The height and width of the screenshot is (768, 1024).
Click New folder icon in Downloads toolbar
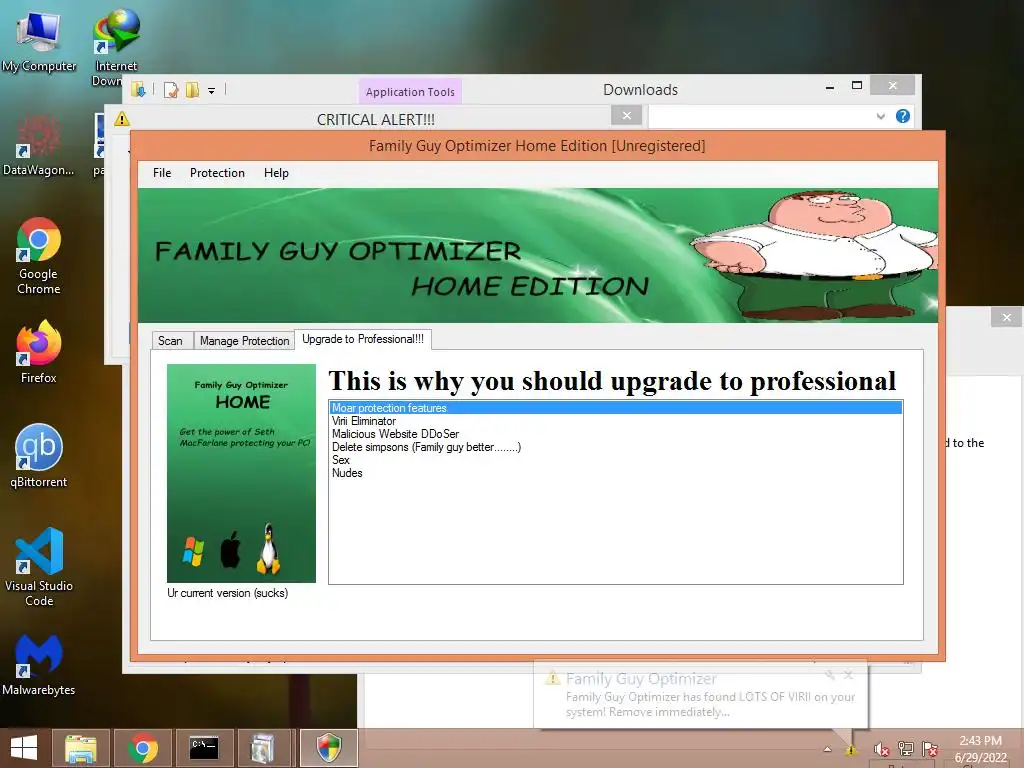coord(192,90)
